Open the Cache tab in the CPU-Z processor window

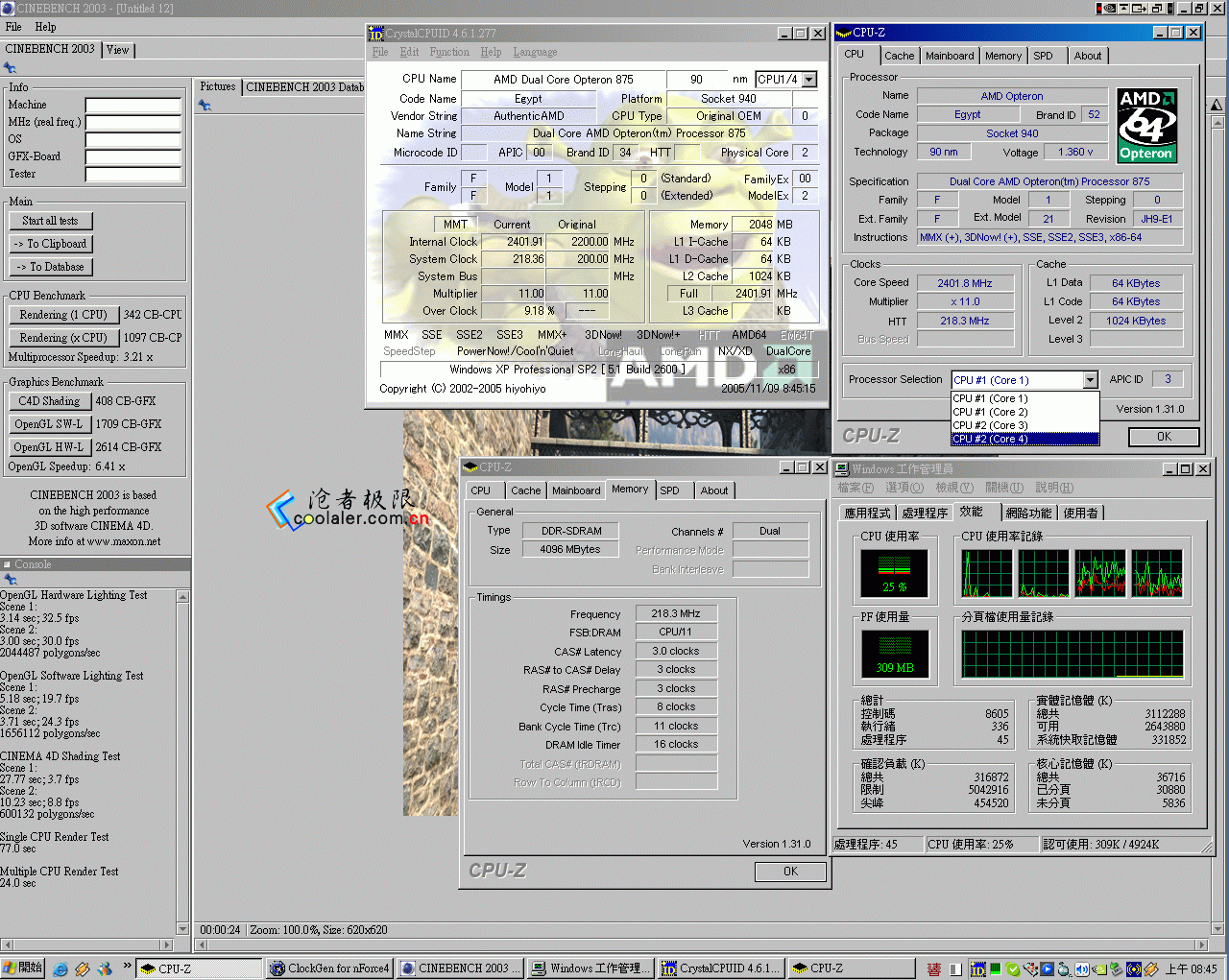[x=900, y=56]
